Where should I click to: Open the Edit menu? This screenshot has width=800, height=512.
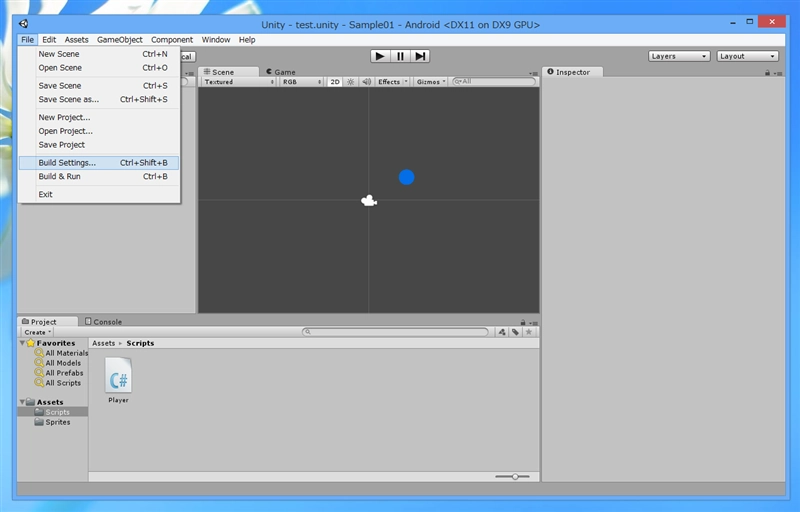click(x=49, y=40)
